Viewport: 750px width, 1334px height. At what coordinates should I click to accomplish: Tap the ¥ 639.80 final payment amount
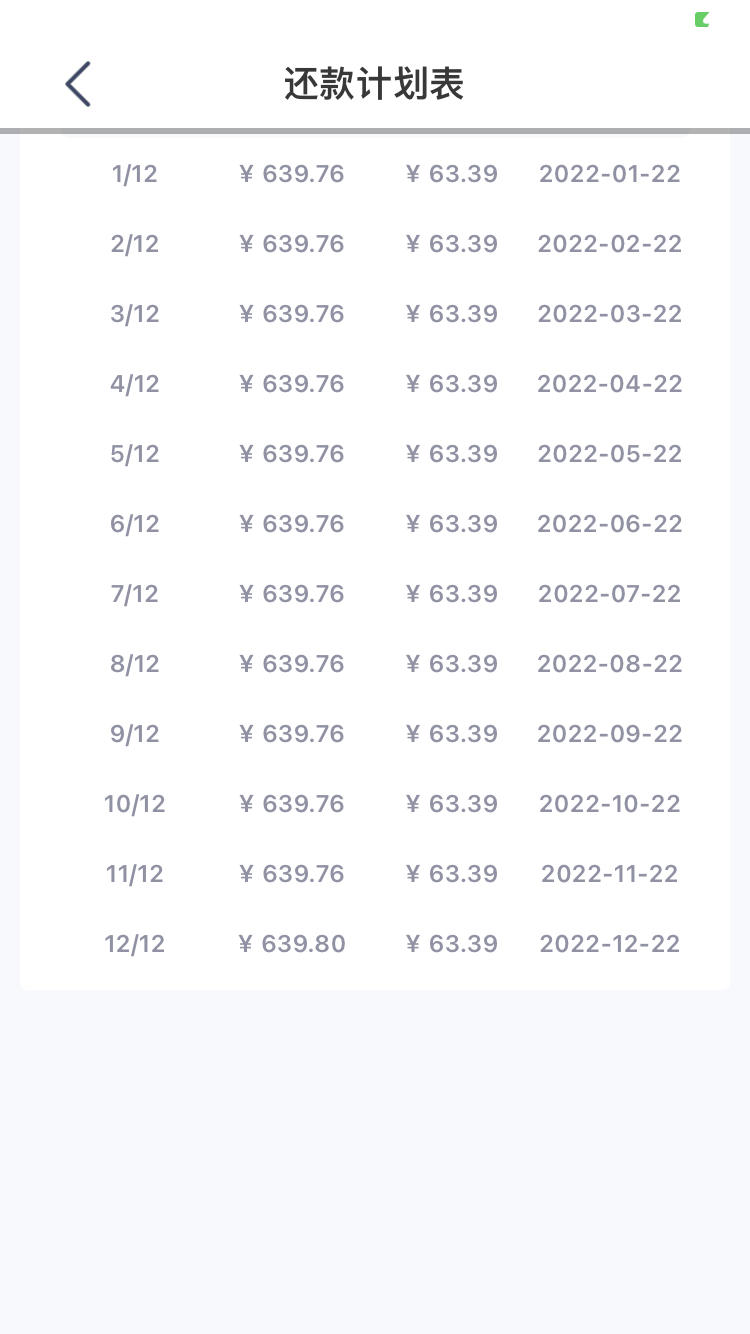click(292, 944)
